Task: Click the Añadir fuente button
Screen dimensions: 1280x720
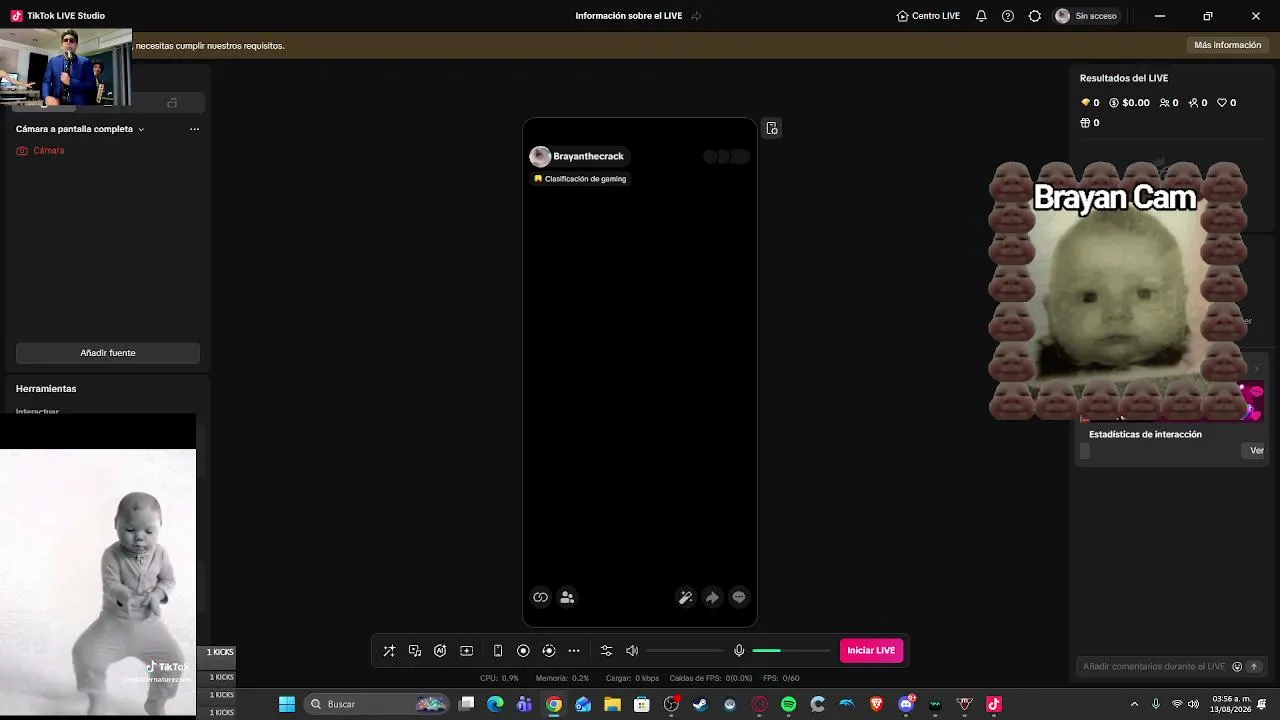Action: point(108,353)
